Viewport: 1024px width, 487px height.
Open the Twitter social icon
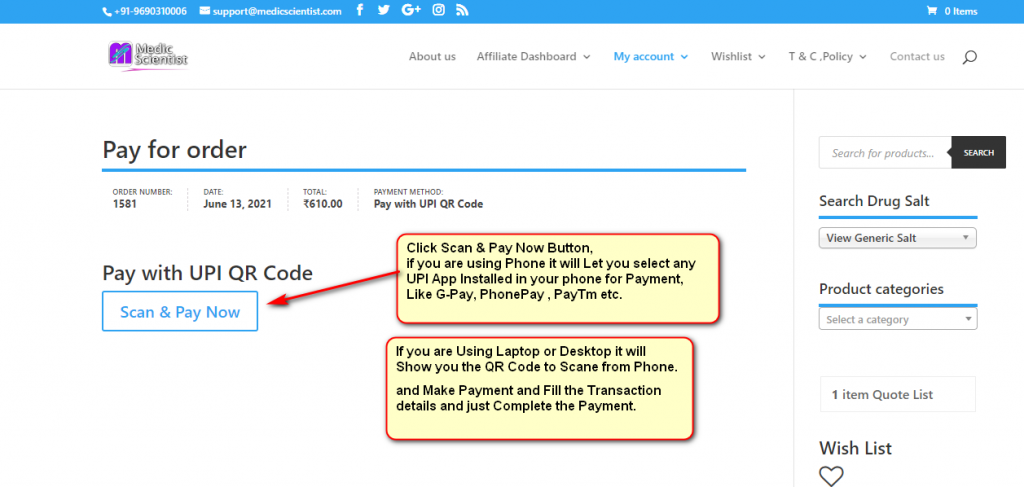click(x=385, y=11)
